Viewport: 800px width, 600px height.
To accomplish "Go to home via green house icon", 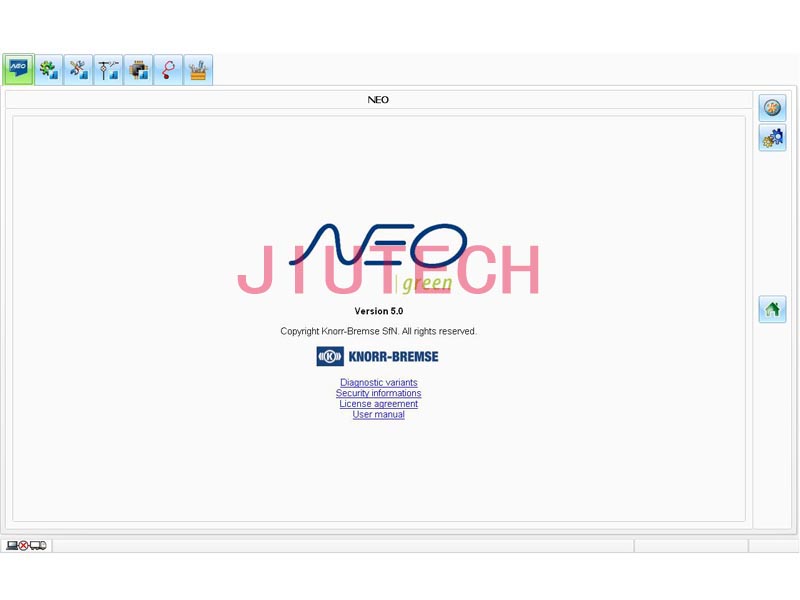I will coord(772,309).
